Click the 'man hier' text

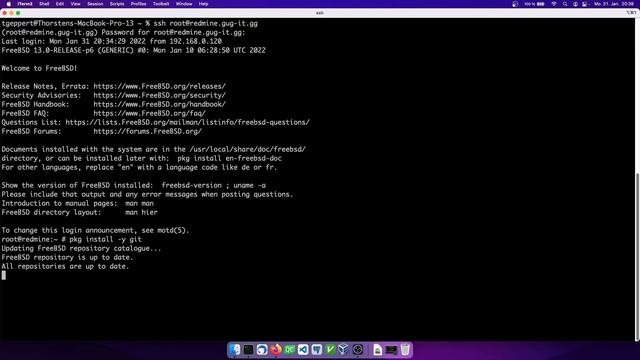click(141, 212)
